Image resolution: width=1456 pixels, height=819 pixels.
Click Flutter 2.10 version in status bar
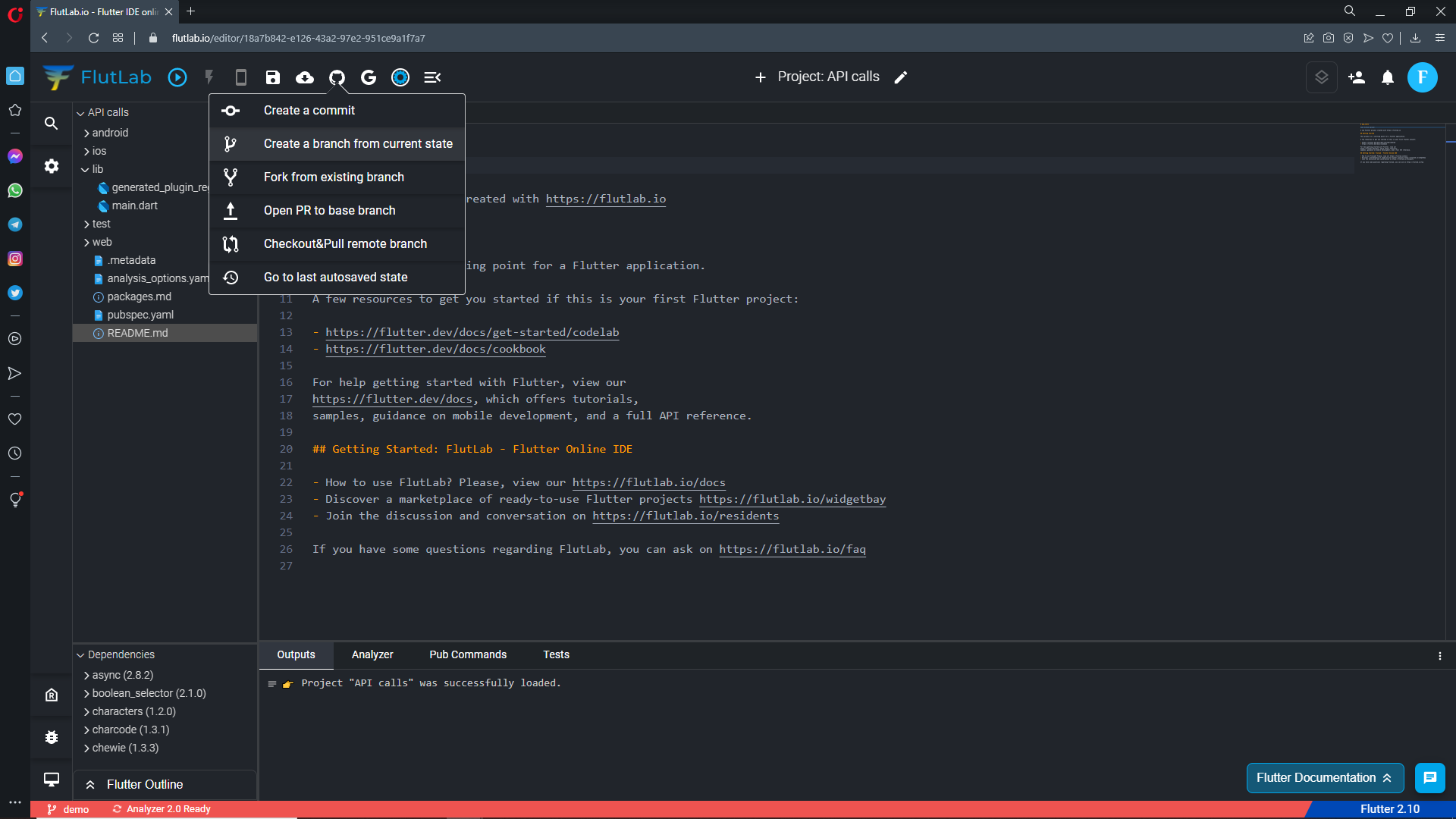1389,809
